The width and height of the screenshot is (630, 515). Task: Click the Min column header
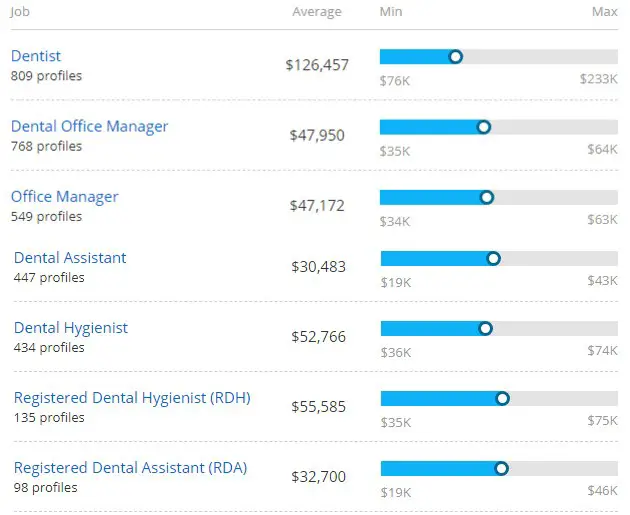pos(391,12)
